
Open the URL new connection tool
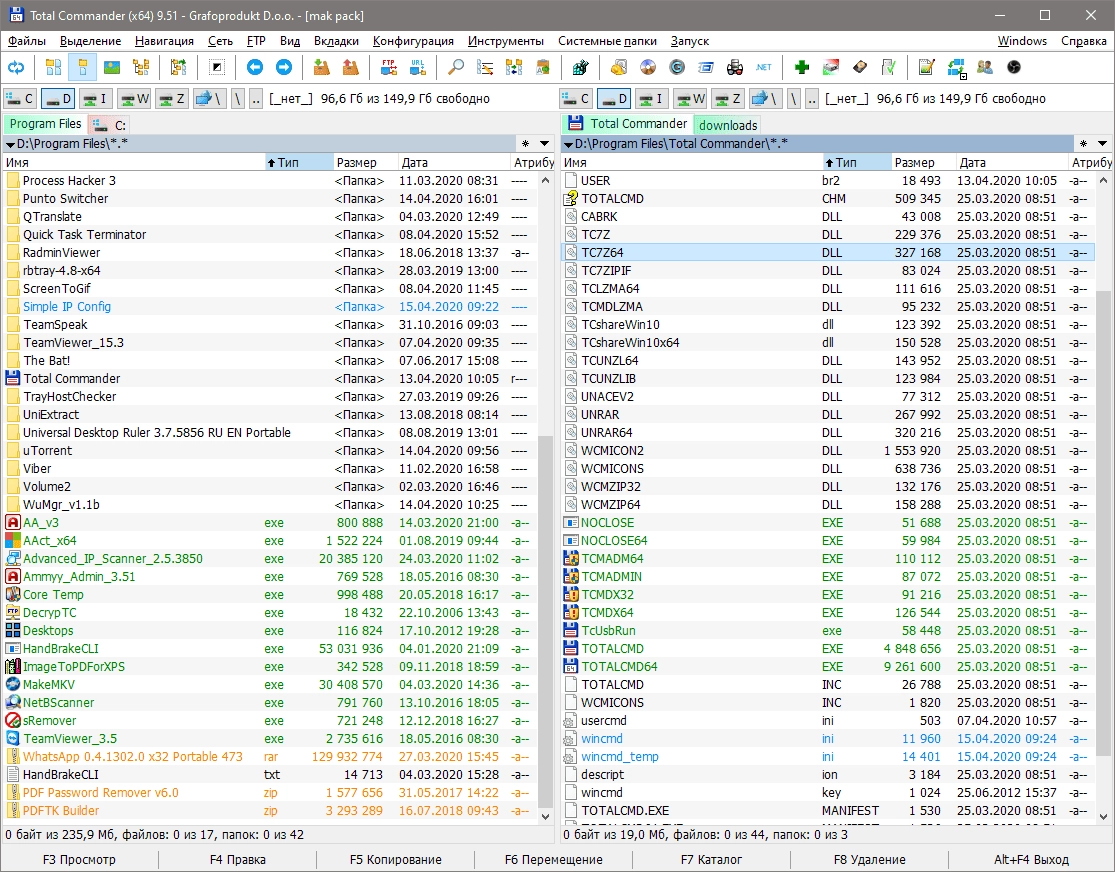tap(417, 68)
